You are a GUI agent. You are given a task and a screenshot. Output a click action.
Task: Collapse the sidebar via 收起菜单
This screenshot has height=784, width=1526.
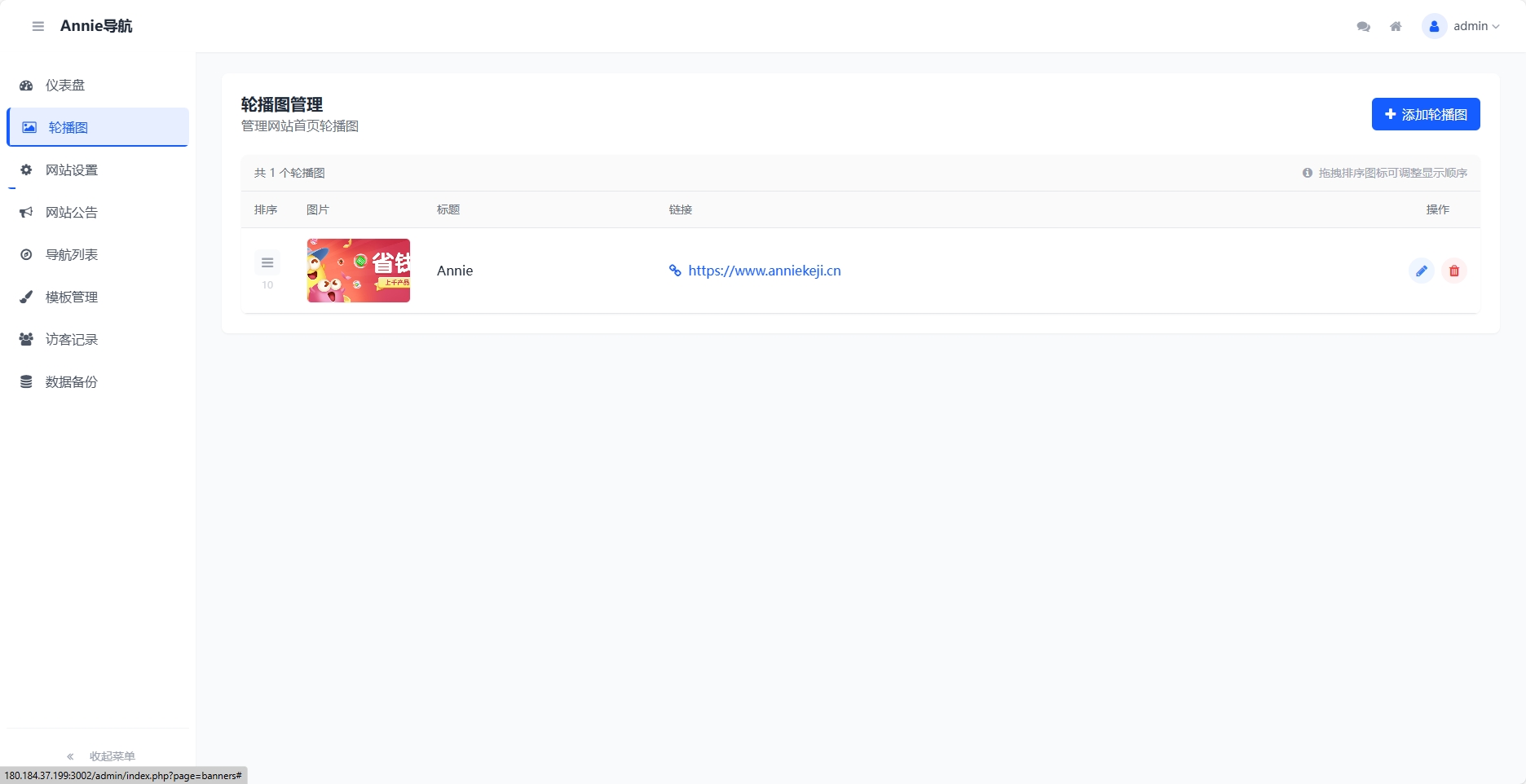112,756
